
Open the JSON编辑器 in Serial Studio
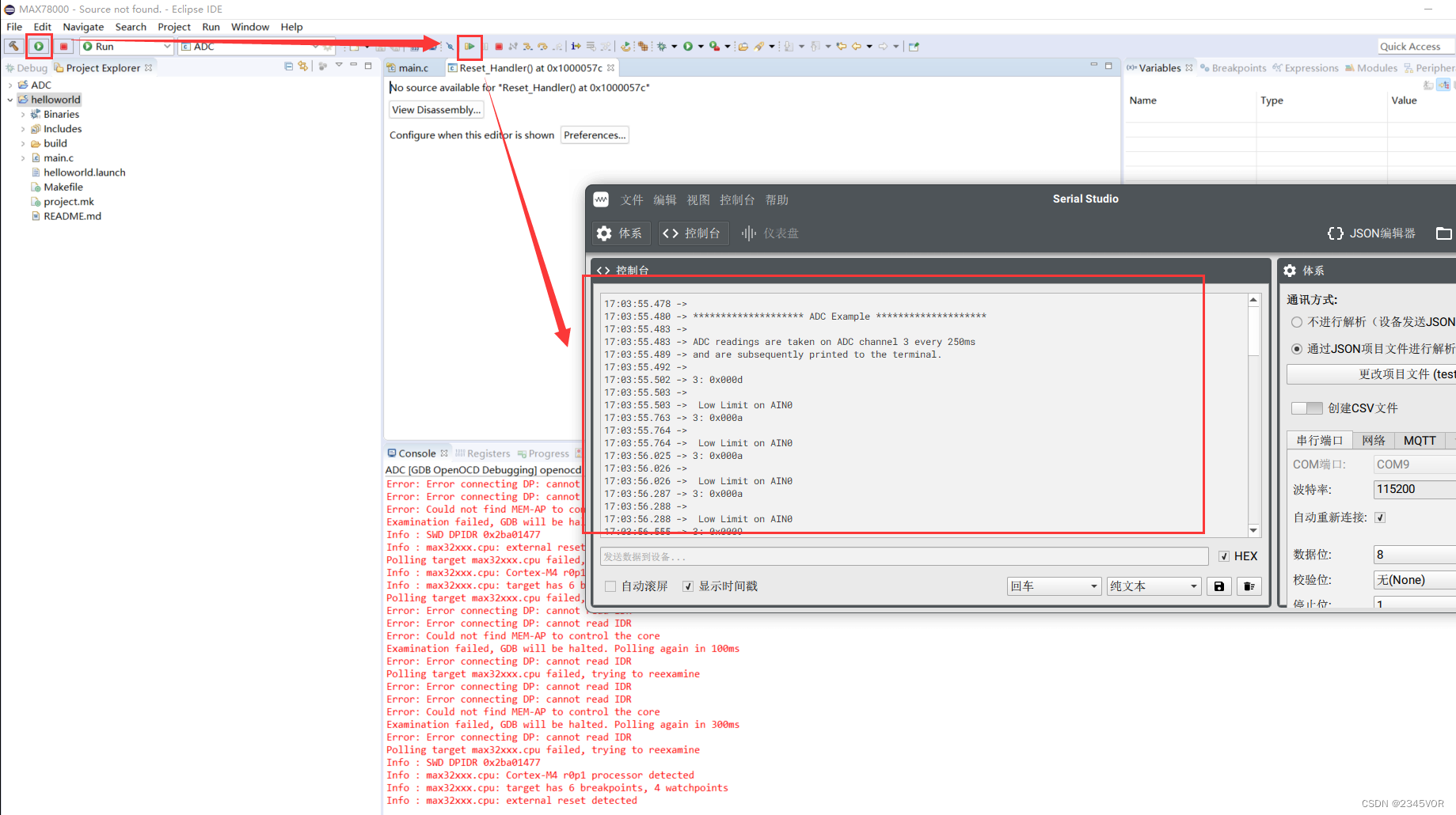[x=1371, y=233]
